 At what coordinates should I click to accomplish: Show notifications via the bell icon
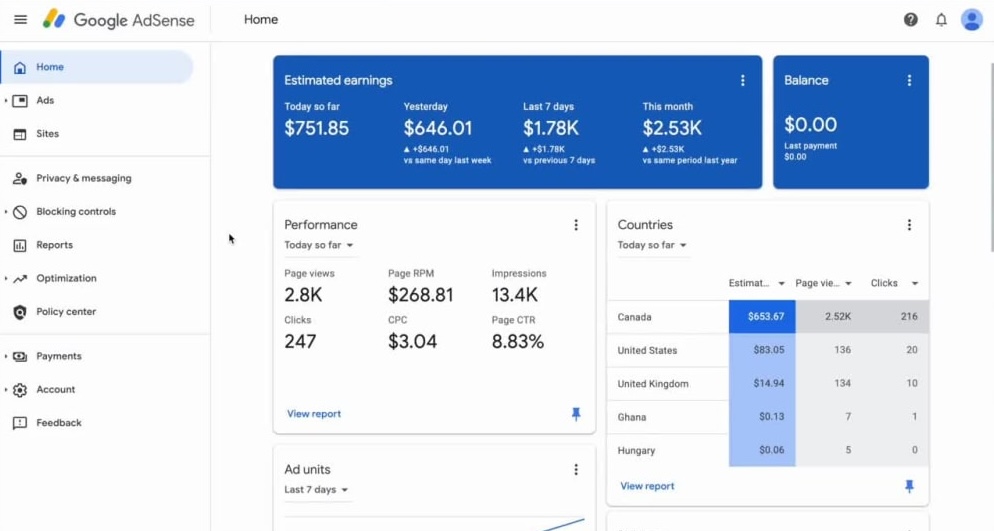(941, 20)
